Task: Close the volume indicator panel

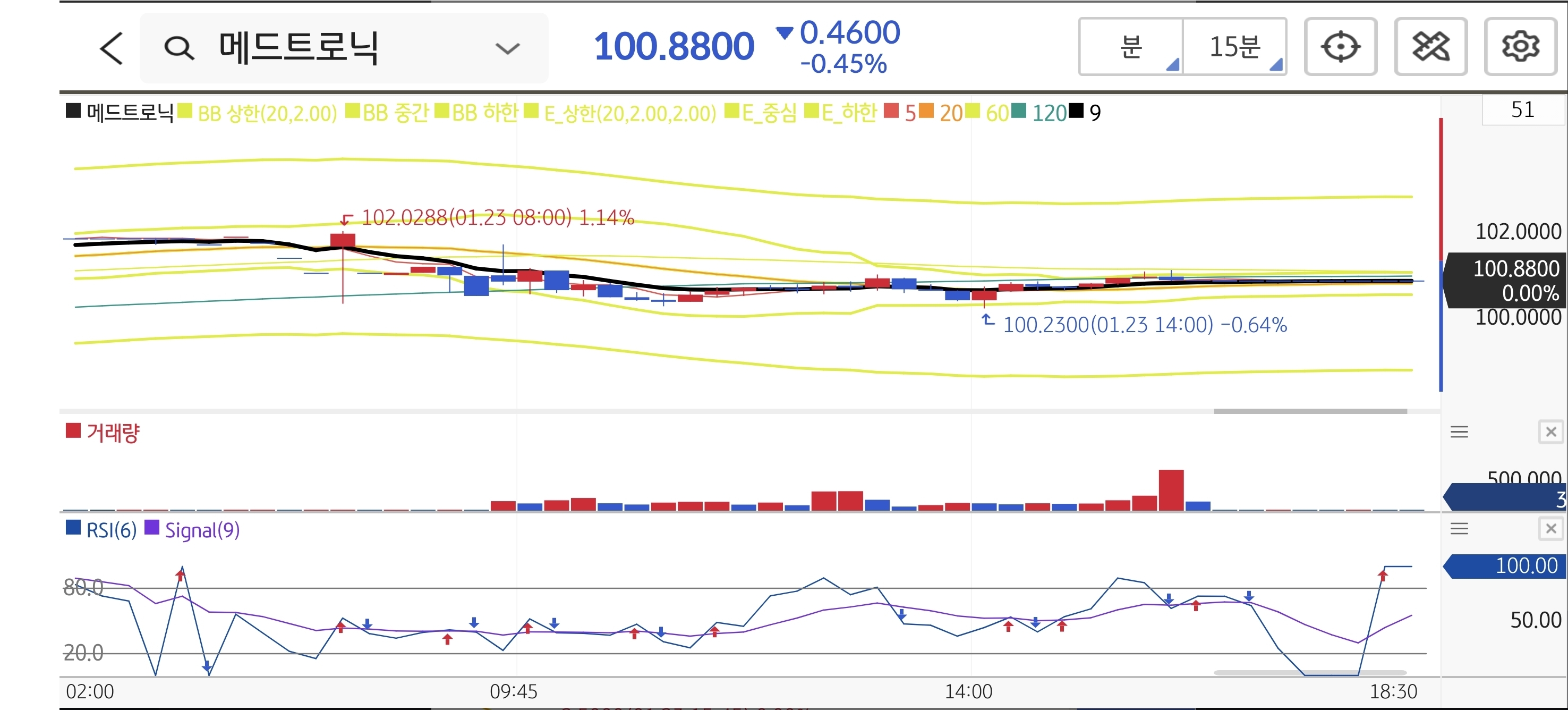Action: [x=1550, y=432]
